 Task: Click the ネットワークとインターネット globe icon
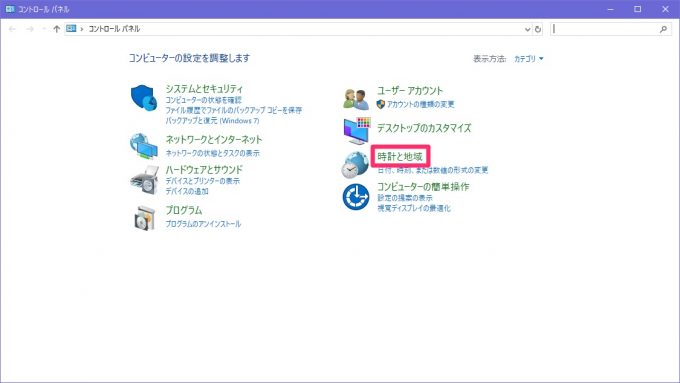coord(144,146)
